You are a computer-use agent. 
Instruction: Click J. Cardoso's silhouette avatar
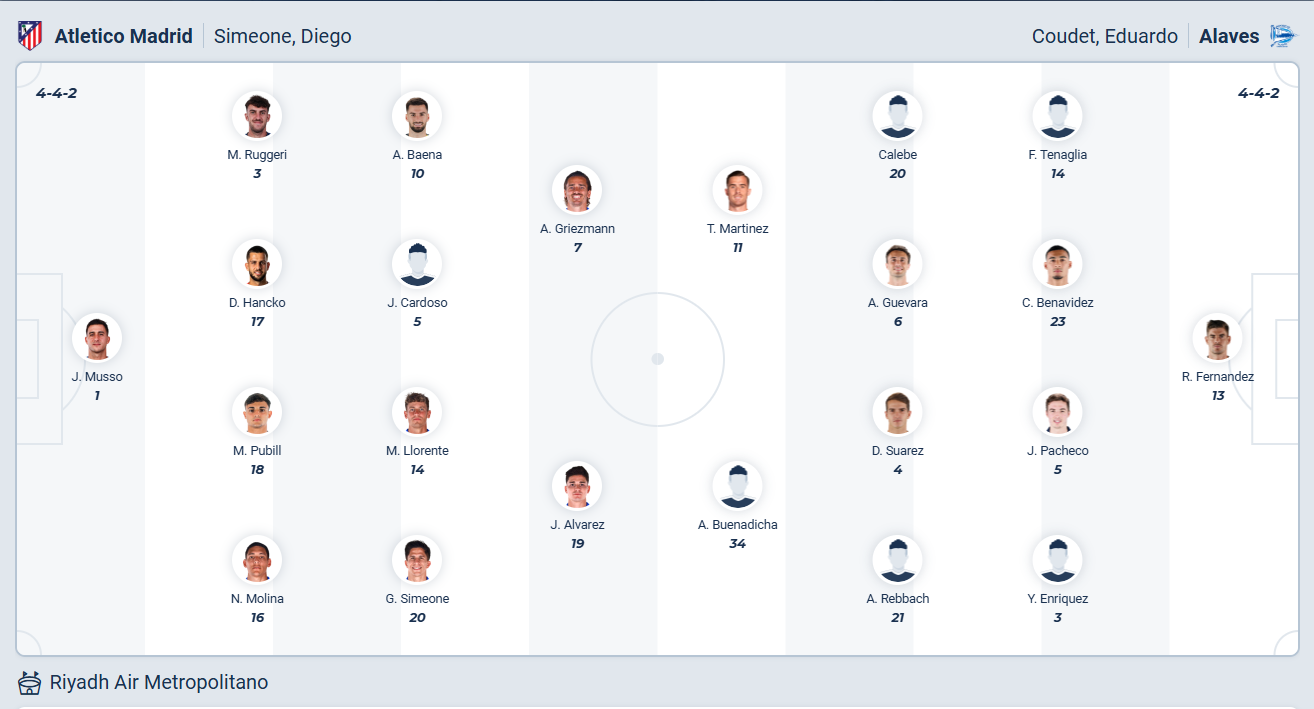(417, 264)
